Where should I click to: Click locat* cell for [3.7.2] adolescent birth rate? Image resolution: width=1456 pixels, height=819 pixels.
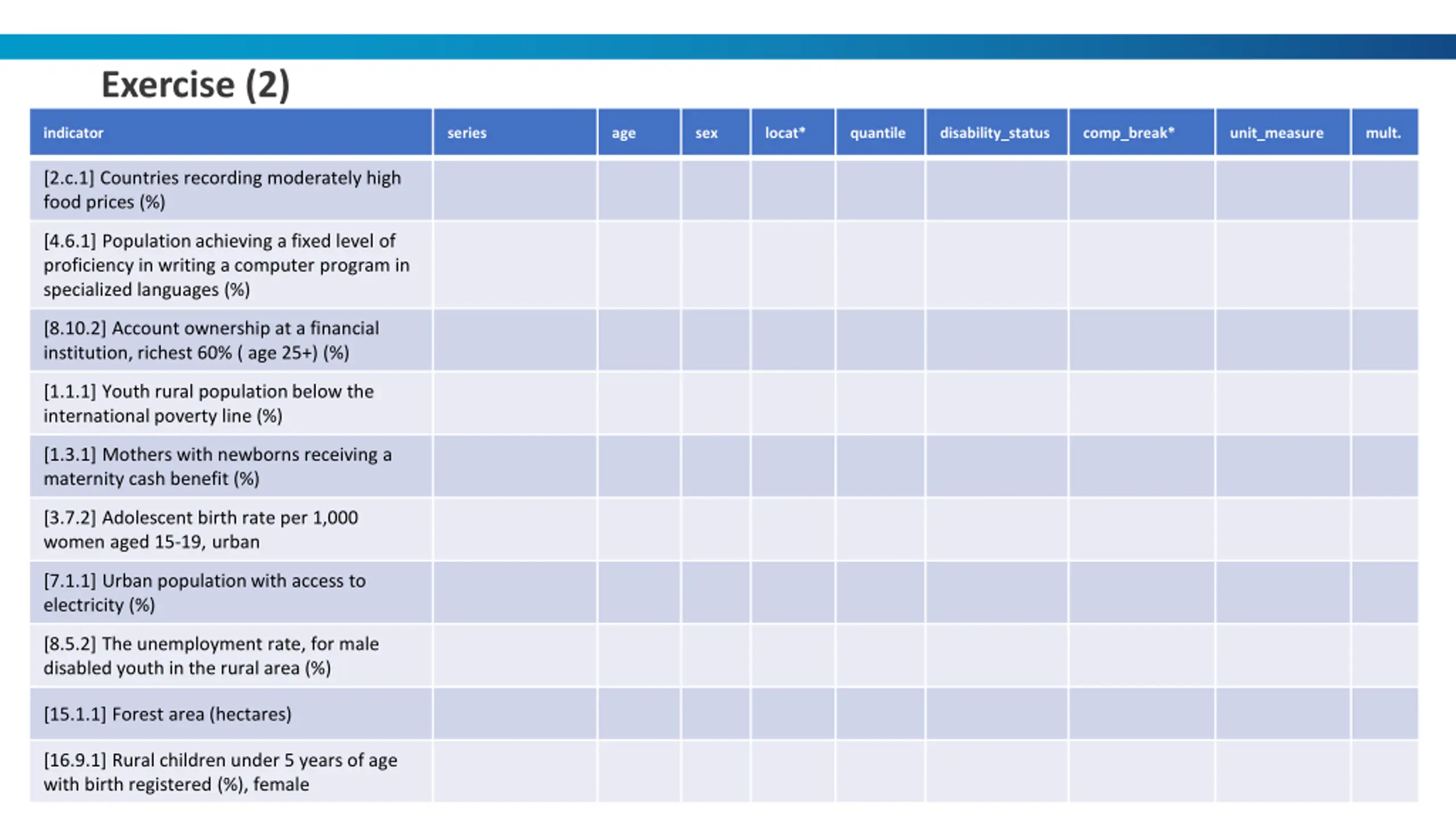[x=793, y=530]
